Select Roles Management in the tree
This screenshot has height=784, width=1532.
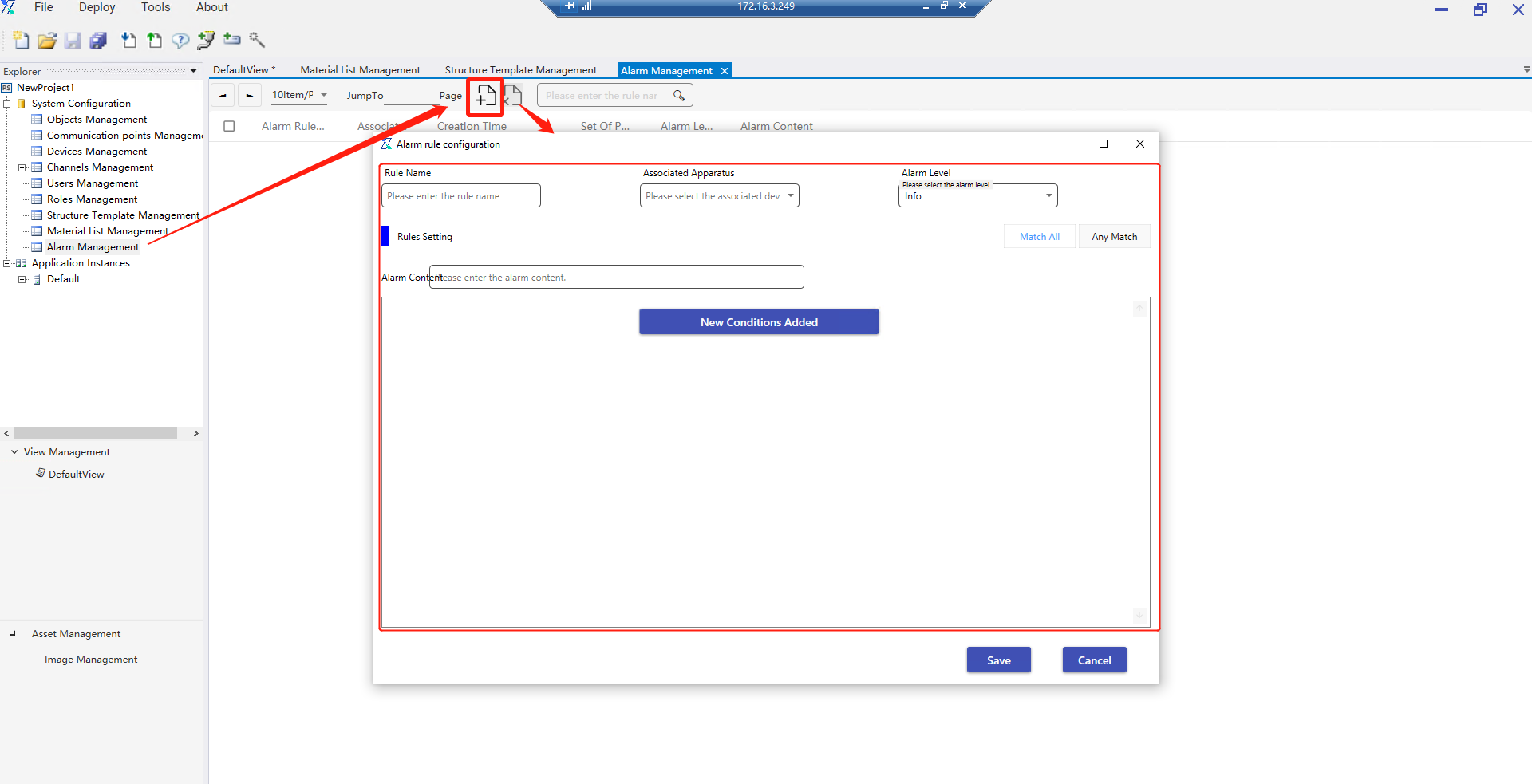pyautogui.click(x=92, y=199)
